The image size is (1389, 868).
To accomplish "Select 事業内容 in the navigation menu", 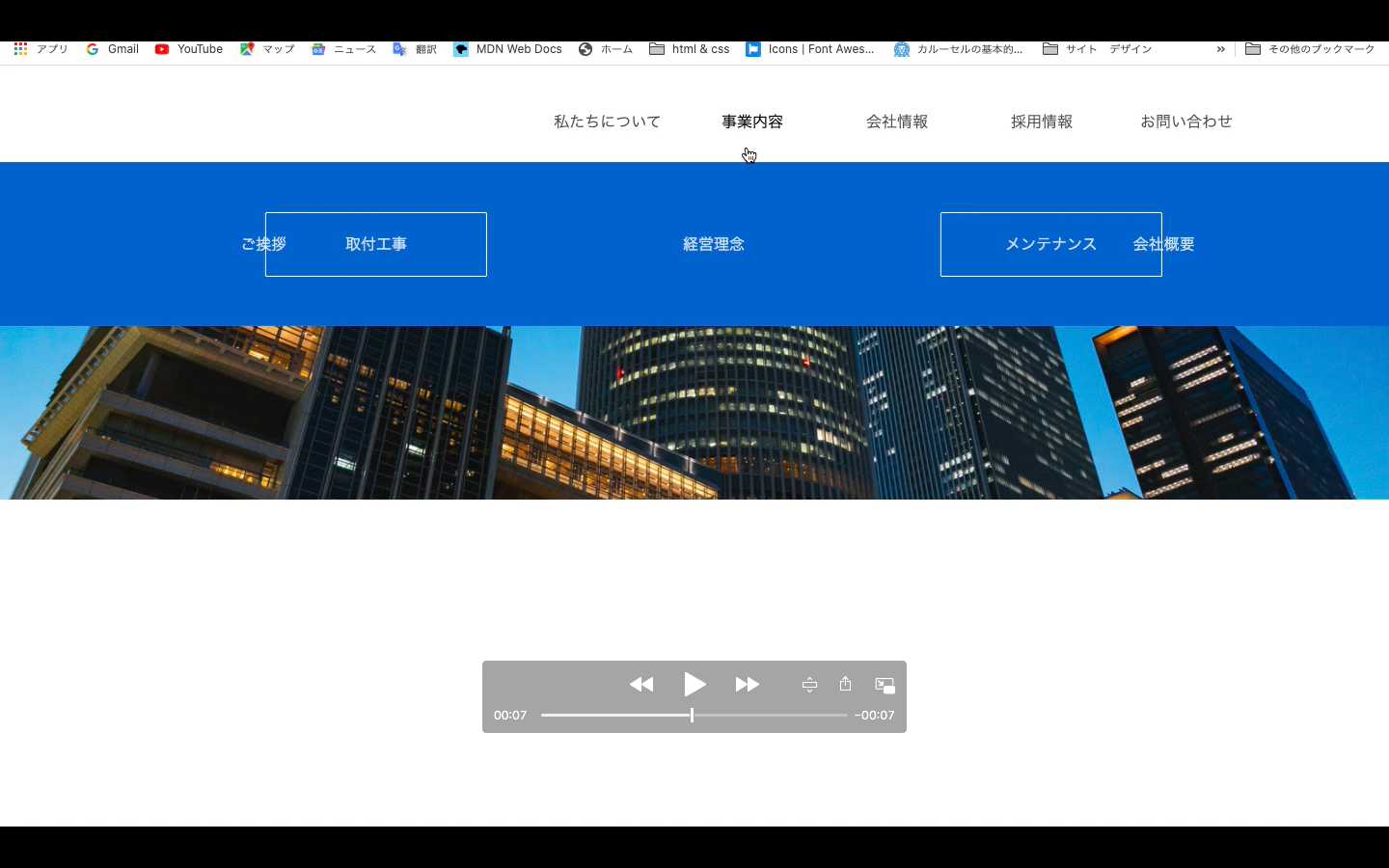I will point(751,122).
